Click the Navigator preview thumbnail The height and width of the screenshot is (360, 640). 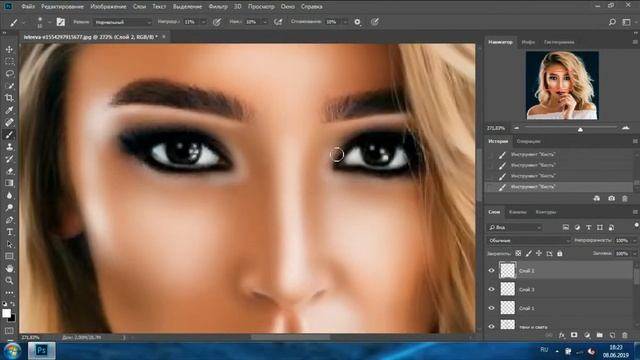pyautogui.click(x=562, y=85)
